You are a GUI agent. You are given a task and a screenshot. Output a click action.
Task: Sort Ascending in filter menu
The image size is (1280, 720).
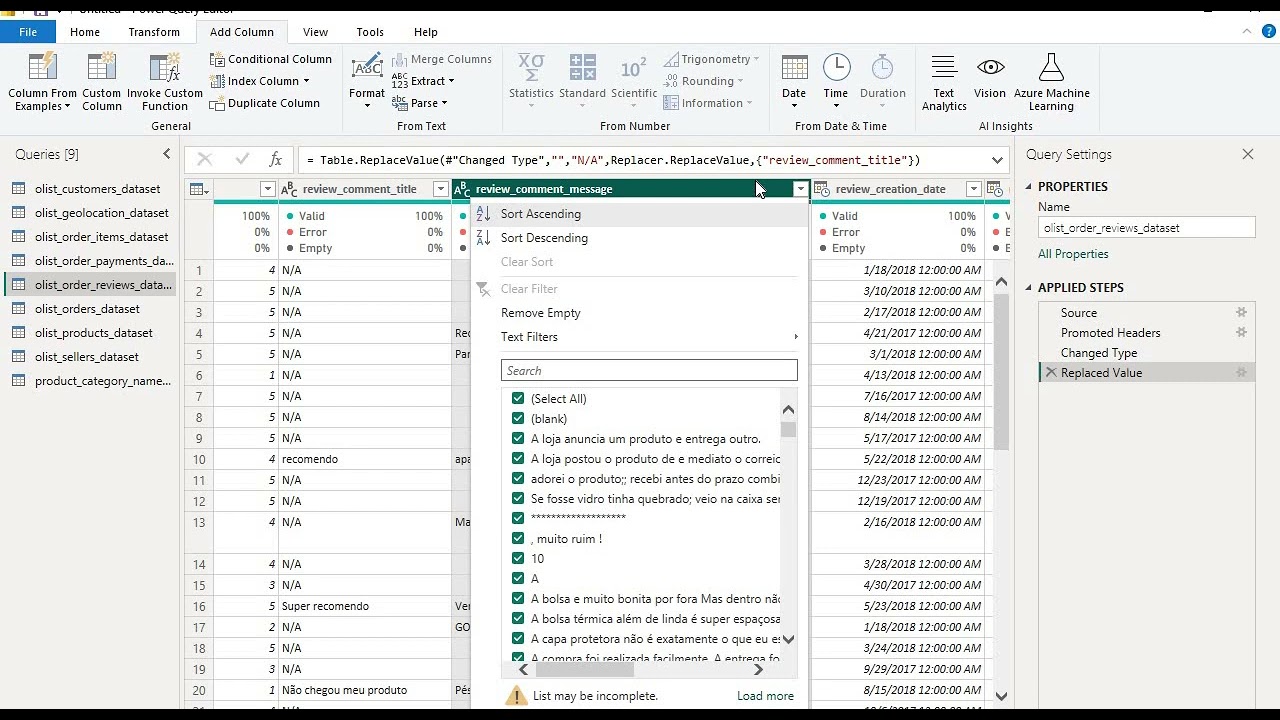tap(540, 214)
